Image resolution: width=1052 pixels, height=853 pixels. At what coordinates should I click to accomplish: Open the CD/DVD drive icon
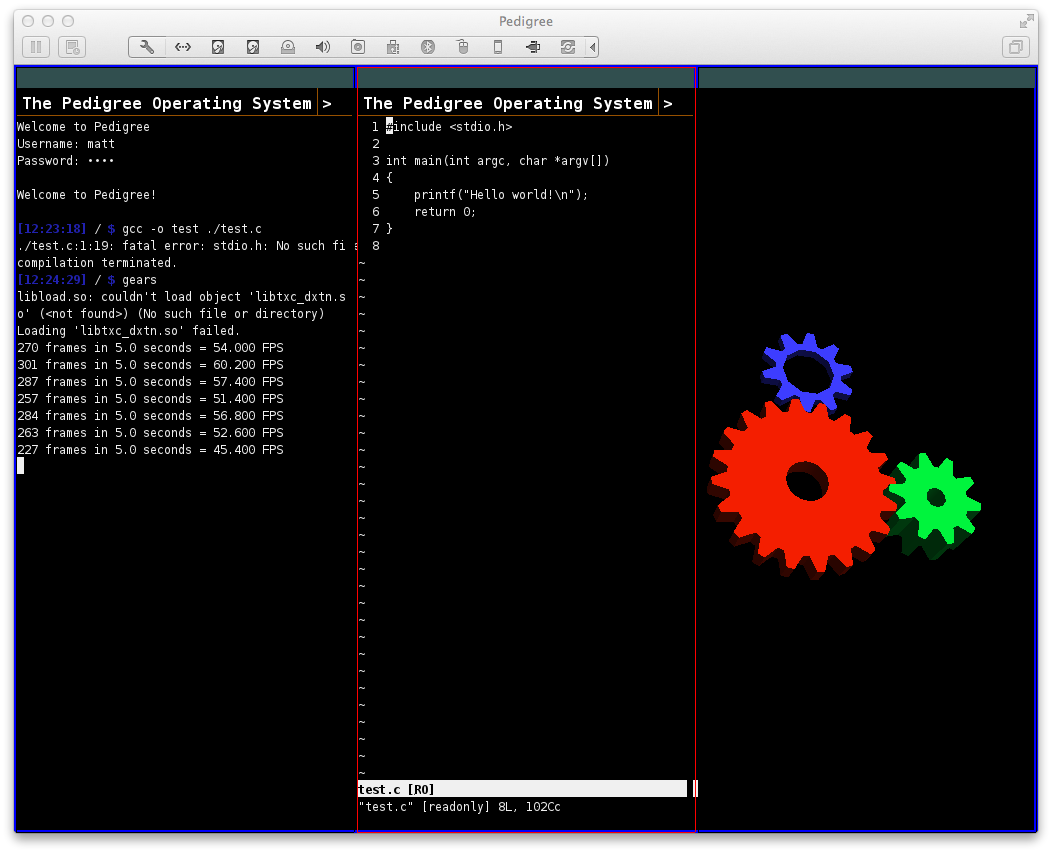(288, 47)
